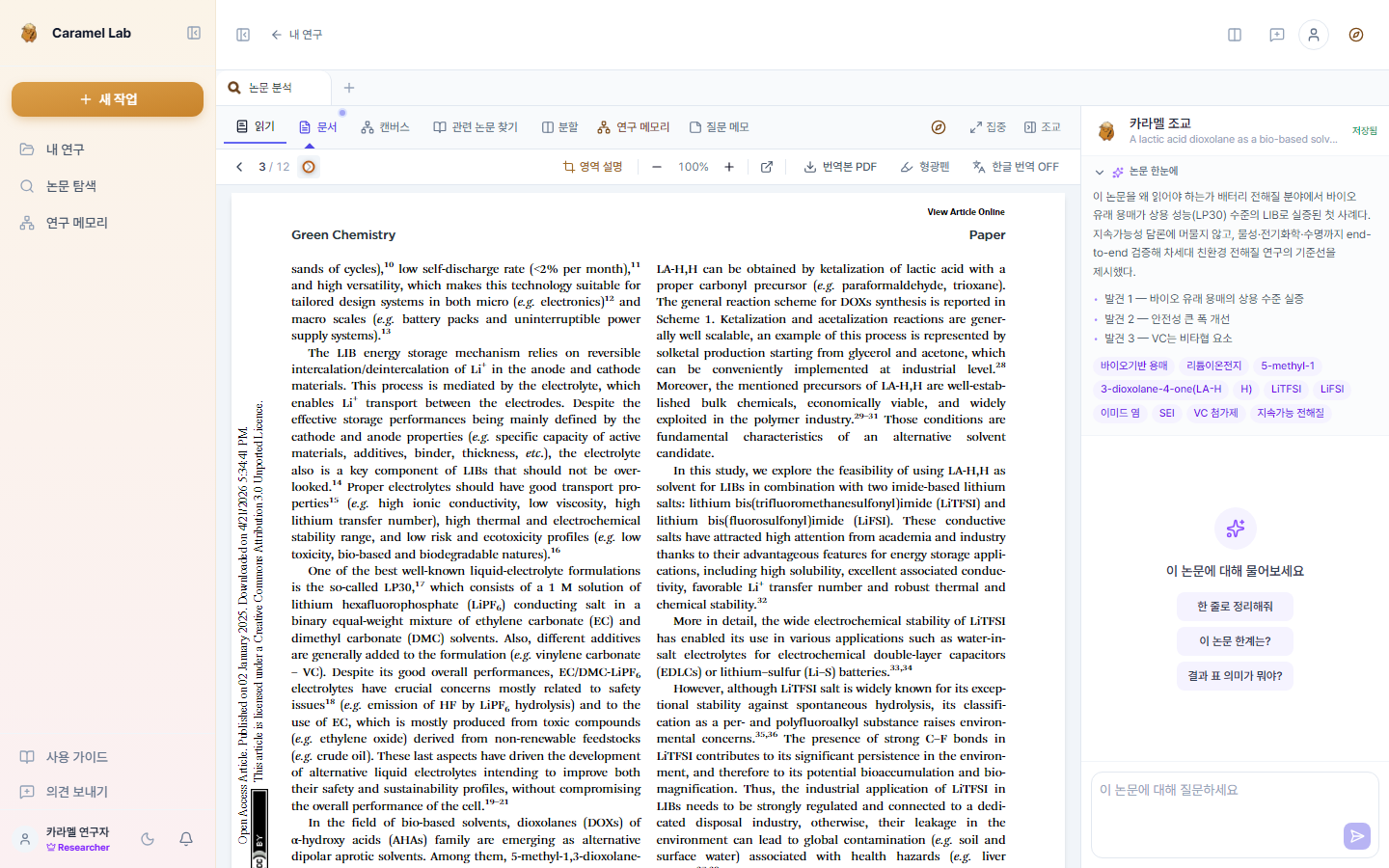Collapse the left sidebar panel icon
Screen dimensions: 1389x868
194,33
